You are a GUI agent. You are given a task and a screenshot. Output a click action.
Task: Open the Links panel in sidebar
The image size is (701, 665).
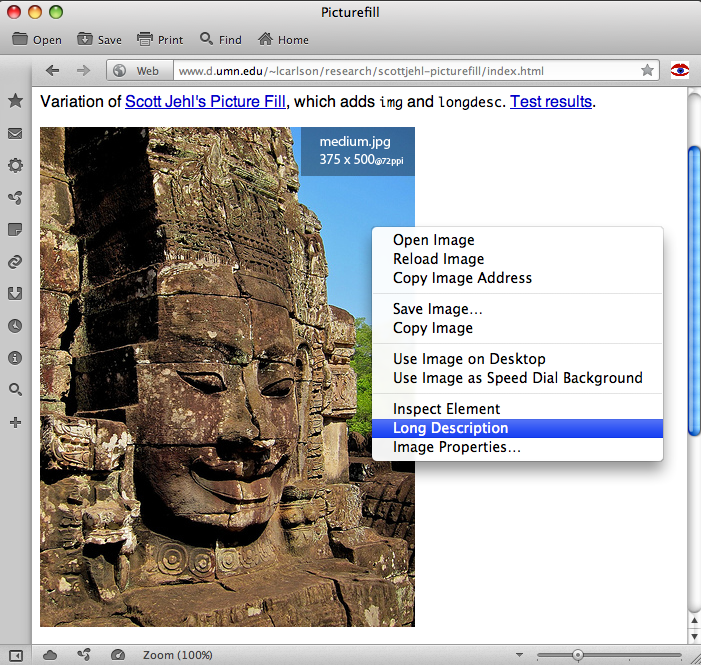15,261
